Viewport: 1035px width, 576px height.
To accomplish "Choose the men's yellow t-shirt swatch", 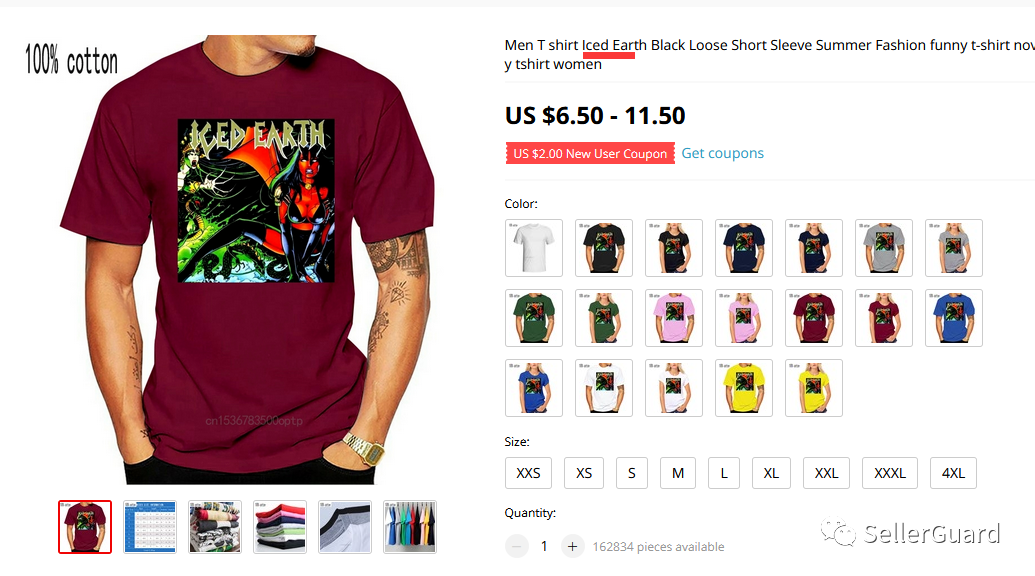I will coord(743,388).
